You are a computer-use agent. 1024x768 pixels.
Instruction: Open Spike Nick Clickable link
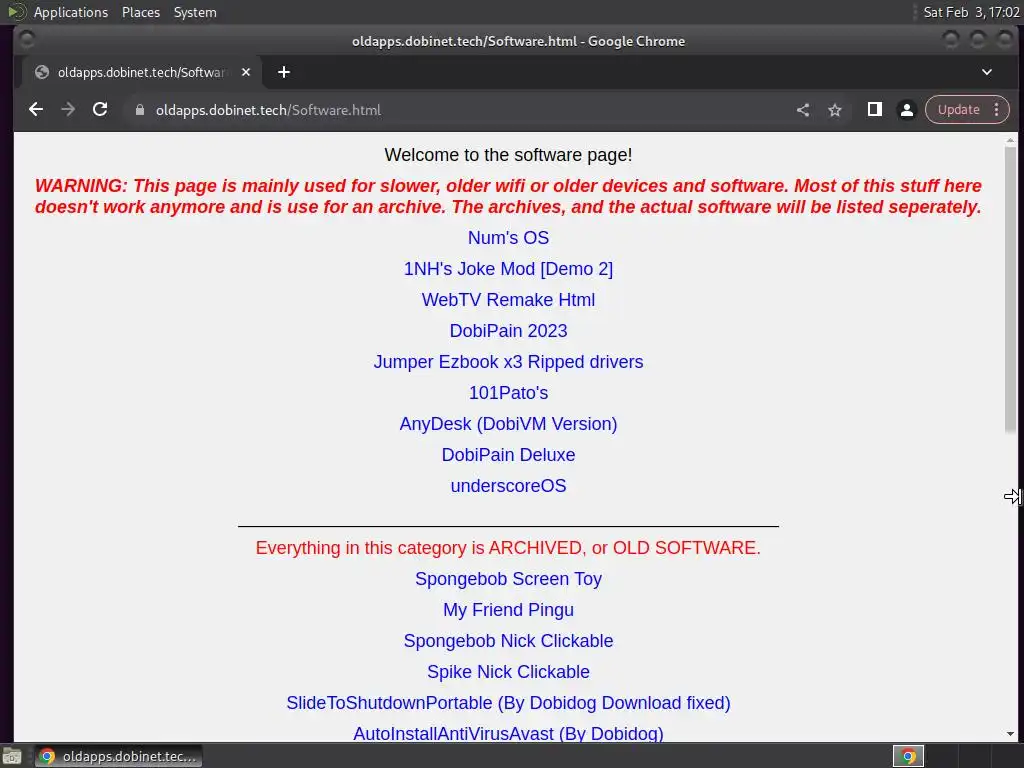pos(508,672)
